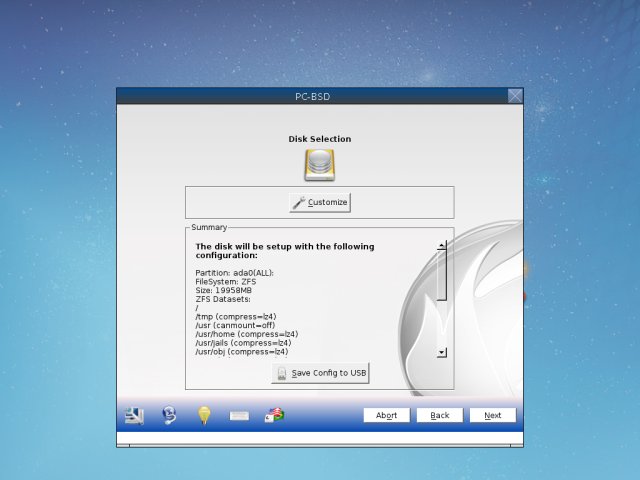The width and height of the screenshot is (640, 480).
Task: Click the Customize button
Action: 320,202
